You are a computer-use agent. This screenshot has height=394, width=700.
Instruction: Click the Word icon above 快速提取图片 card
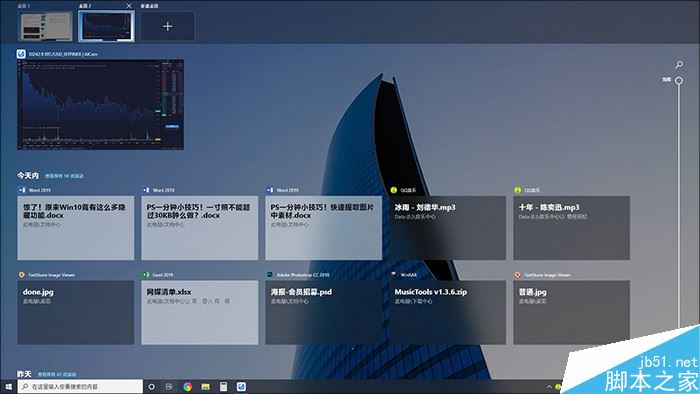[x=270, y=190]
